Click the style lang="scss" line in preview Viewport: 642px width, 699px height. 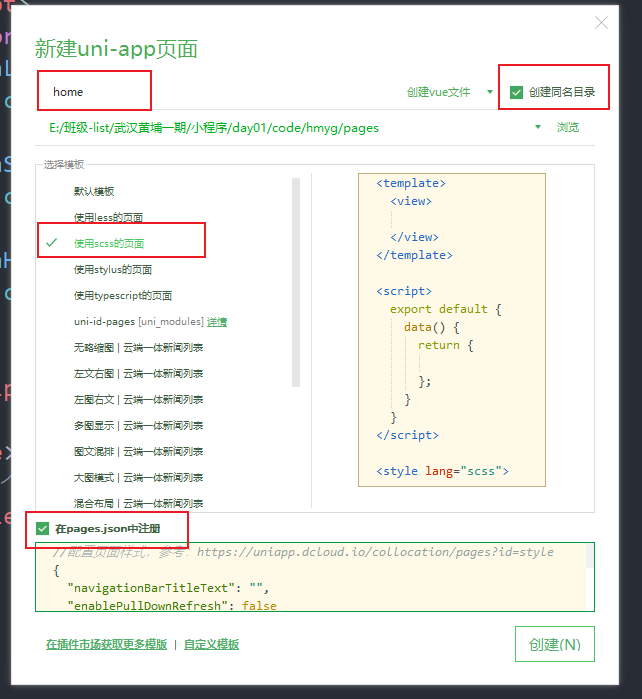[x=442, y=471]
